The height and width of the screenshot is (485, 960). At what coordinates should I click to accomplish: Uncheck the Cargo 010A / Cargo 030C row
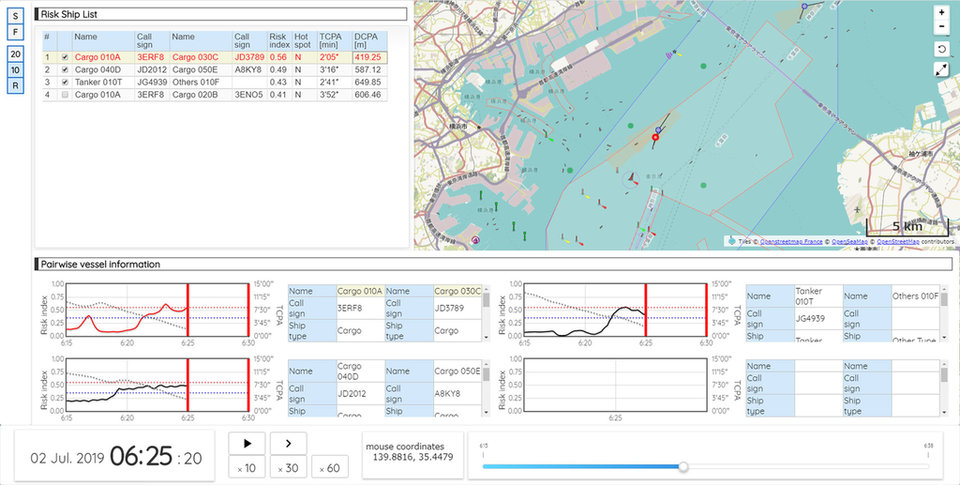click(x=65, y=58)
